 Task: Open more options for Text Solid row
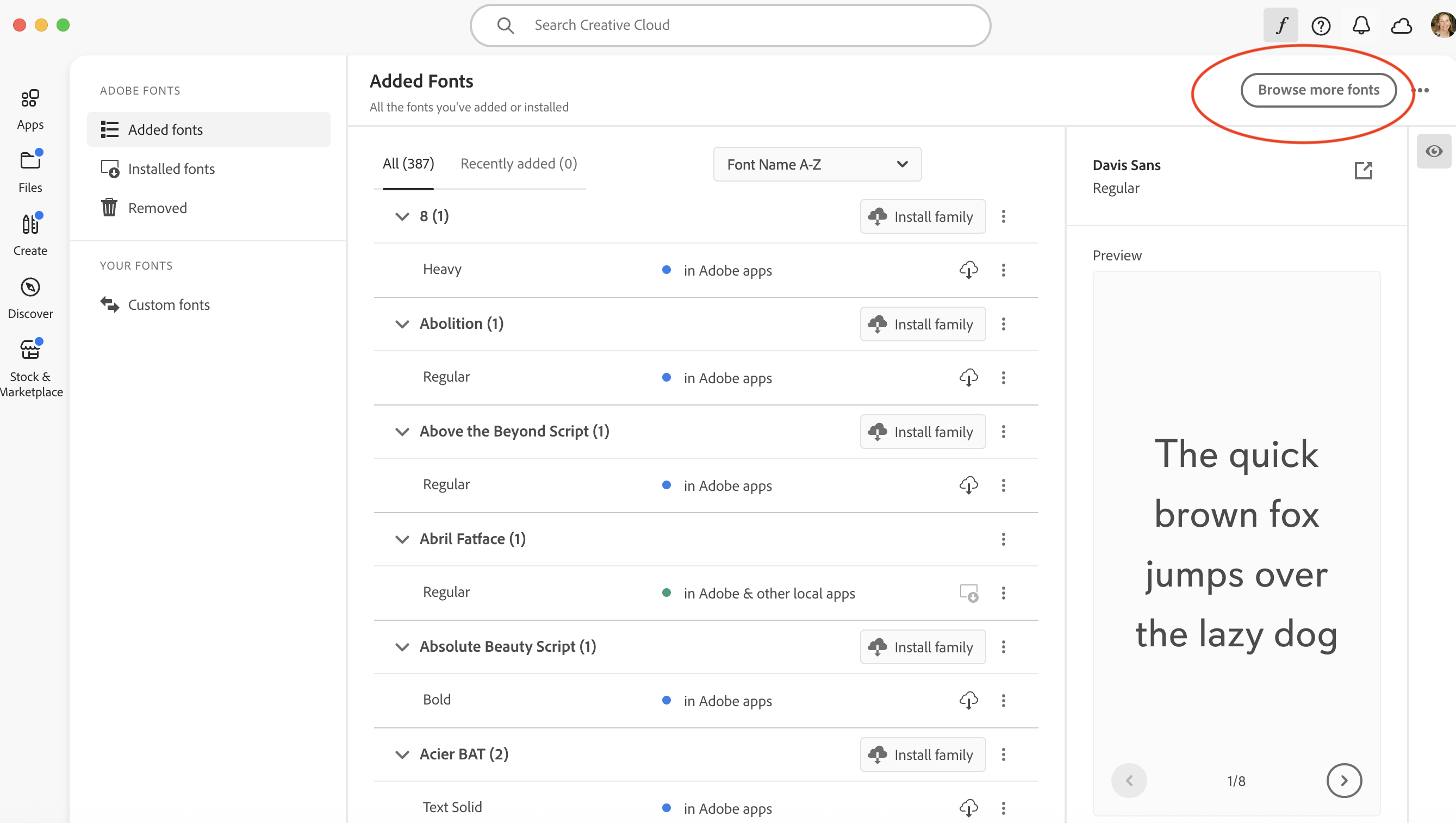1003,808
